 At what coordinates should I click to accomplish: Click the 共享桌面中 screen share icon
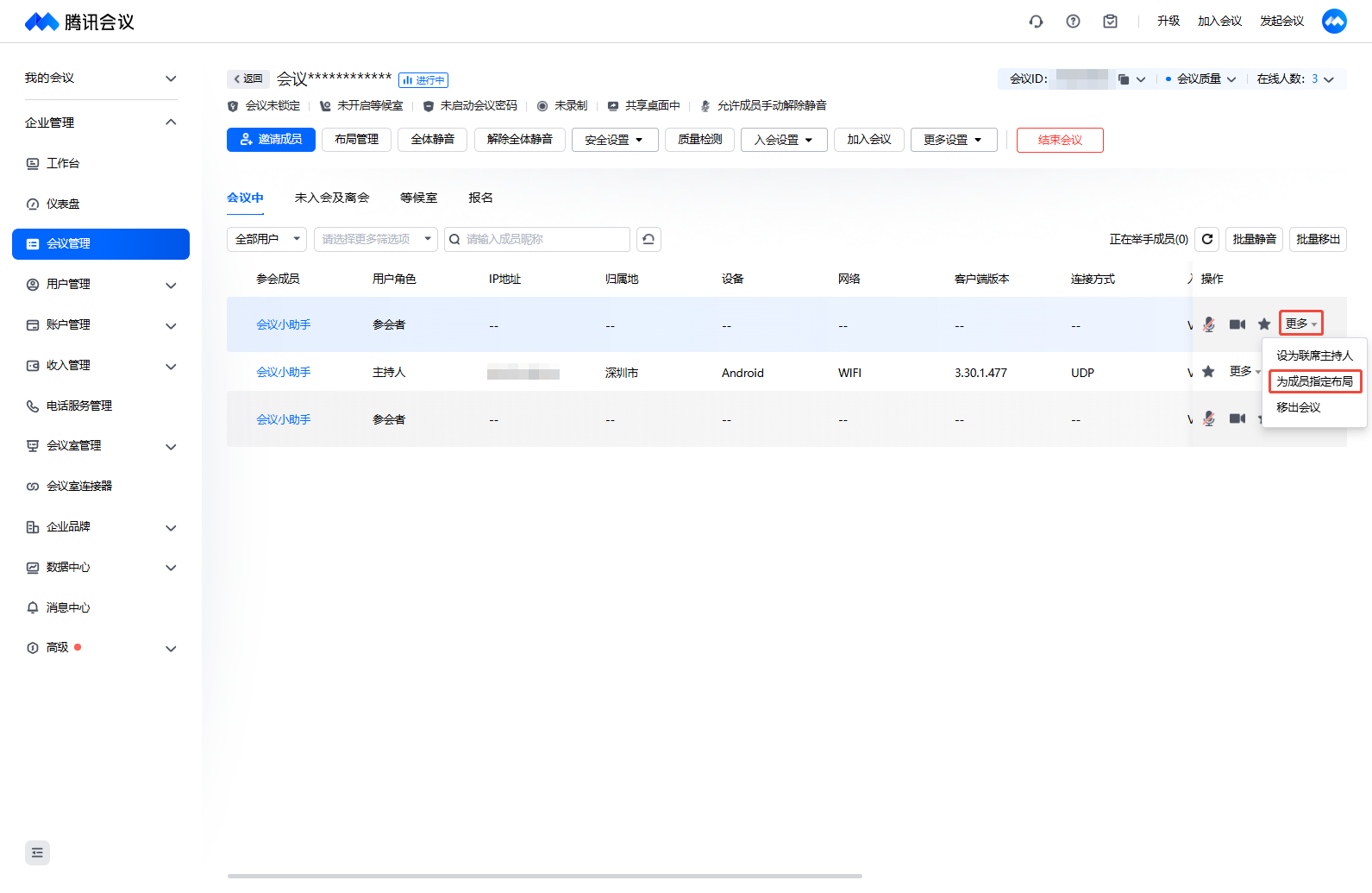613,106
